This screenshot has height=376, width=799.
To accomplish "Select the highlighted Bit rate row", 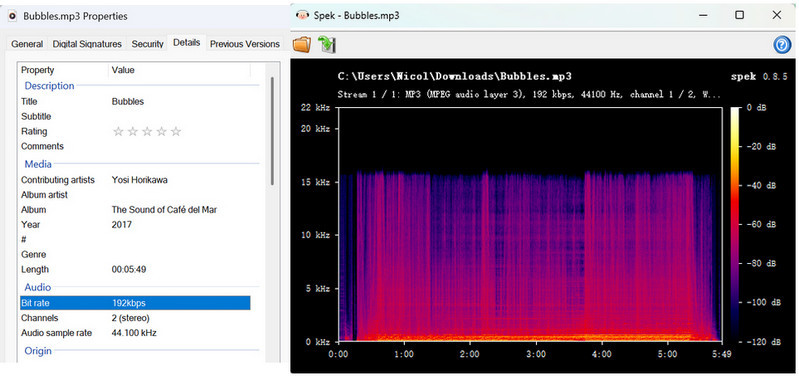I will pyautogui.click(x=135, y=303).
